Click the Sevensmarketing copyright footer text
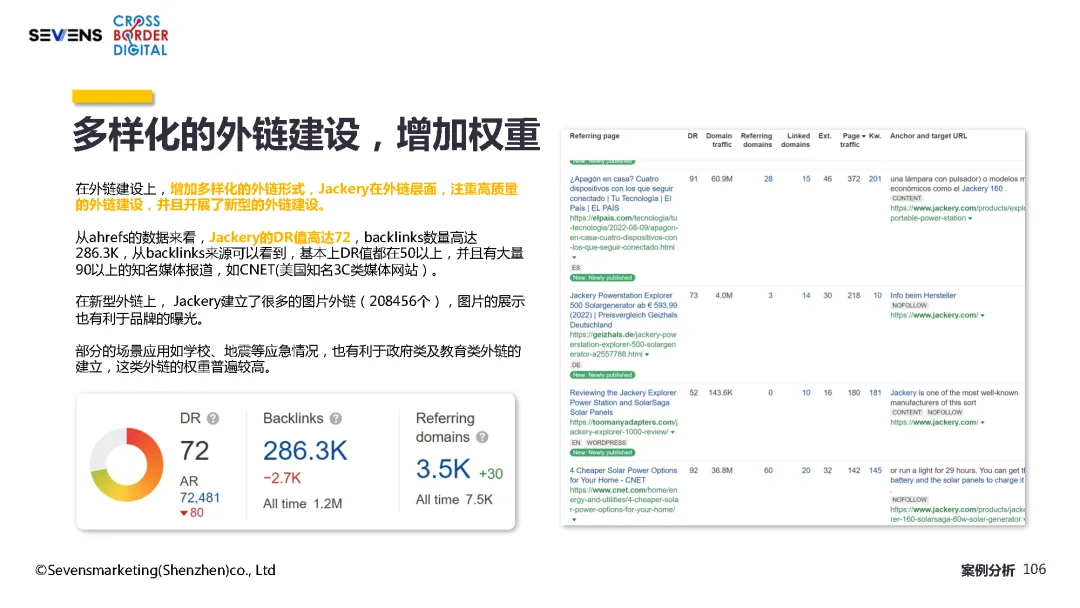 click(156, 570)
